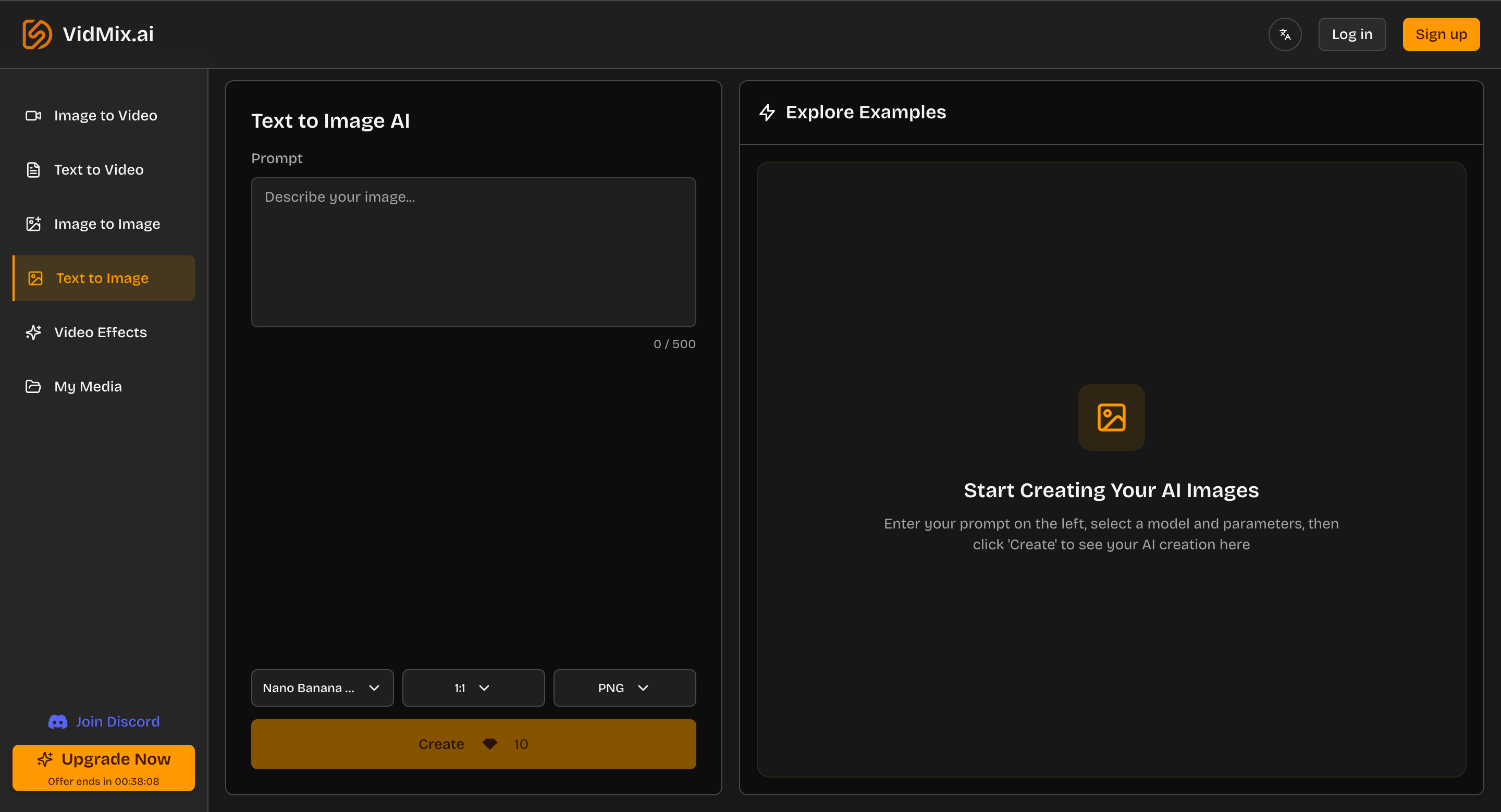The height and width of the screenshot is (812, 1501).
Task: Open the language translation selector
Action: tap(1284, 34)
